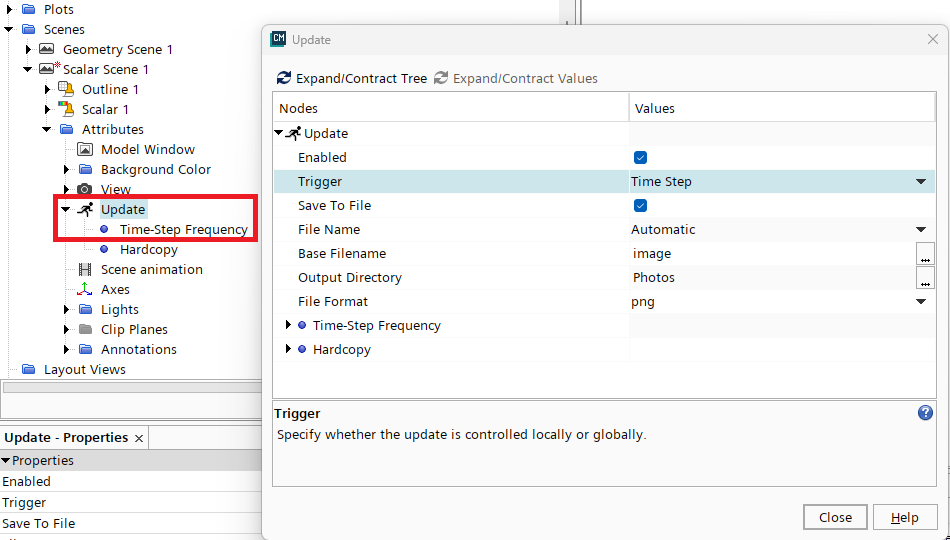Toggle the Save To File checkbox
This screenshot has width=950, height=540.
coord(641,205)
